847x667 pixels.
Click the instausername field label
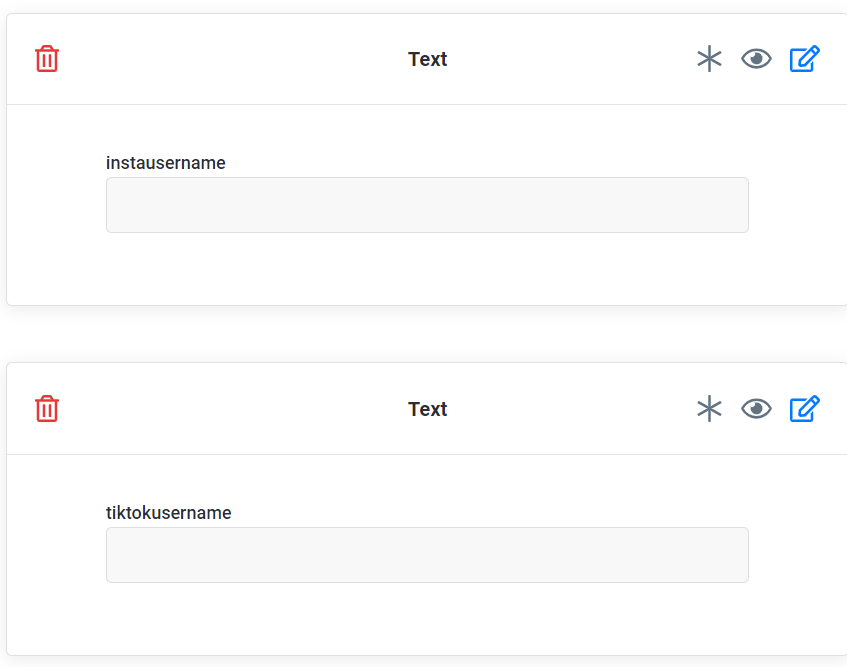(165, 162)
